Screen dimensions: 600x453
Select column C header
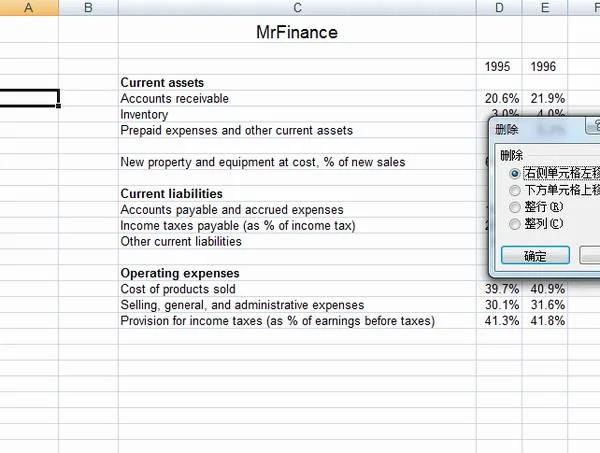tap(298, 8)
